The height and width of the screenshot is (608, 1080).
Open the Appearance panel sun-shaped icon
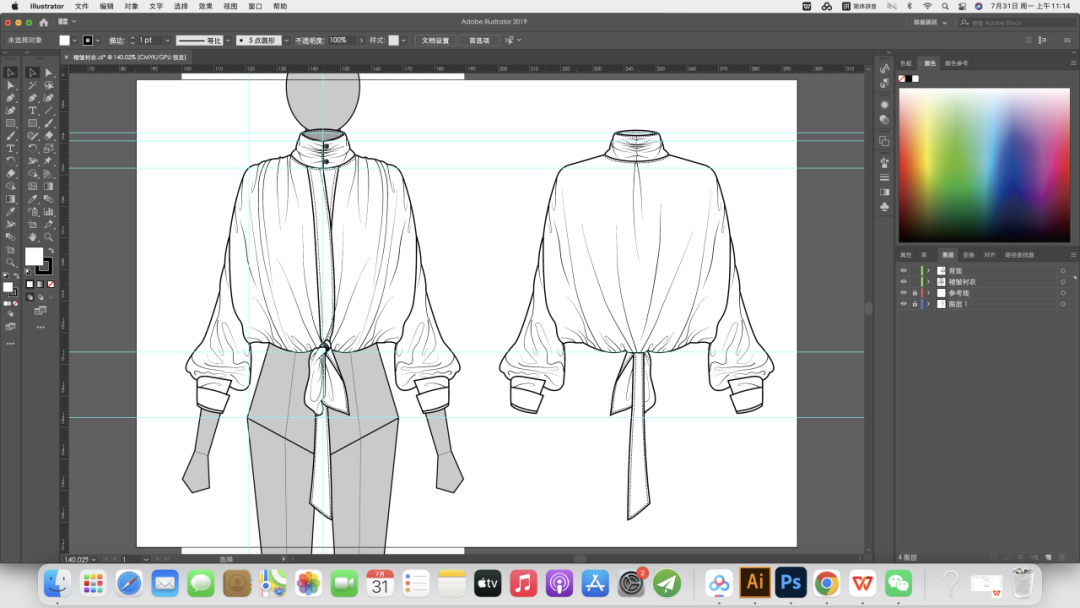pos(884,105)
